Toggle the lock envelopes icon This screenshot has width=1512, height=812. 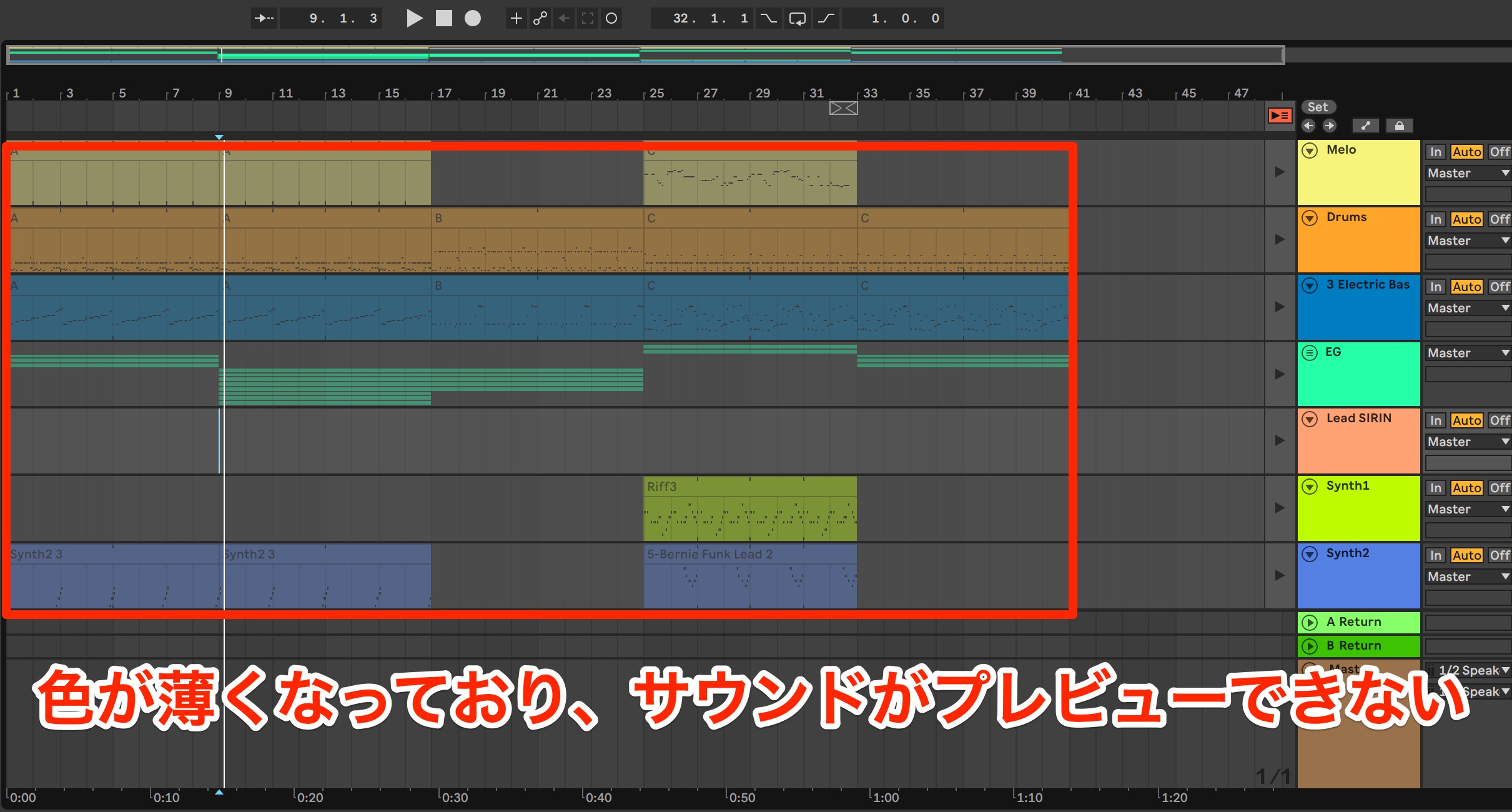pyautogui.click(x=1400, y=126)
